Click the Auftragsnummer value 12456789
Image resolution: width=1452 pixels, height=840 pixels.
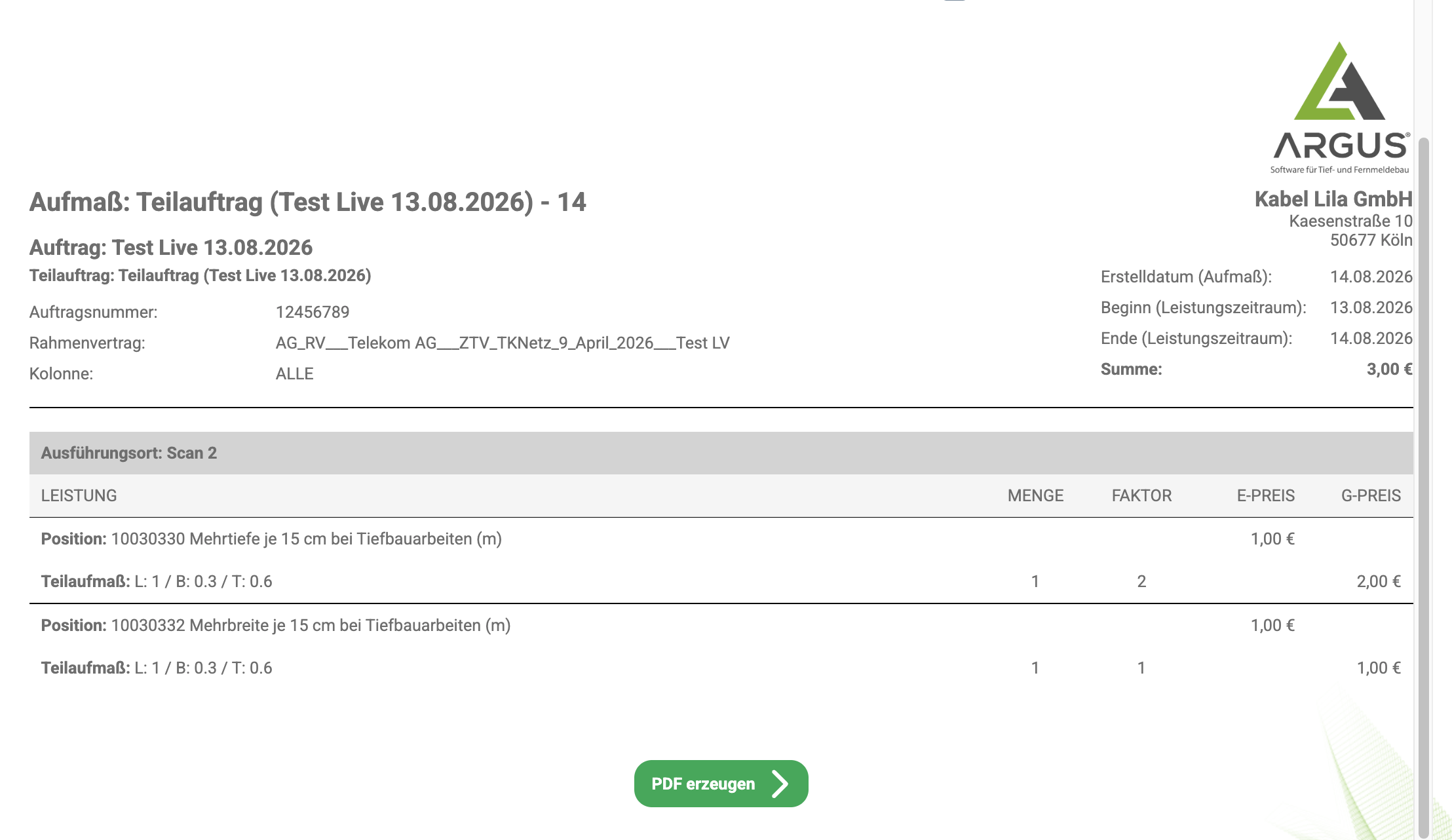(x=313, y=312)
